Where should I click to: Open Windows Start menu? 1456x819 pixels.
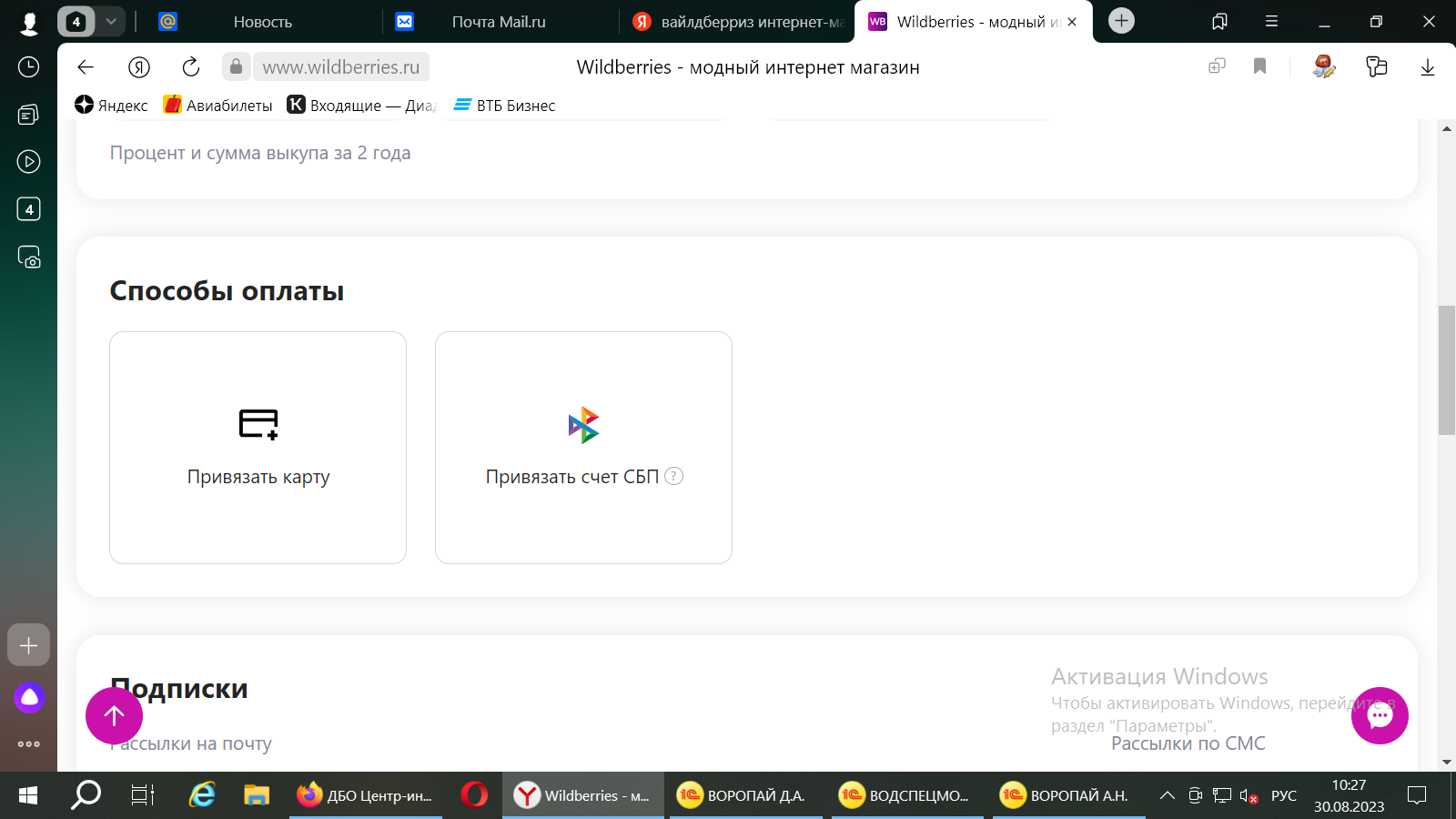click(28, 796)
